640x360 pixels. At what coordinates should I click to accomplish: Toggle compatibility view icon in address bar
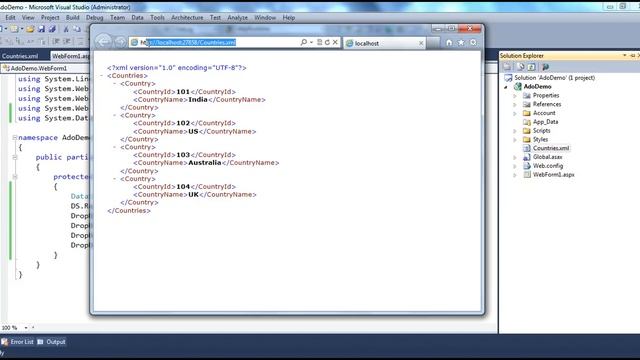pyautogui.click(x=320, y=42)
